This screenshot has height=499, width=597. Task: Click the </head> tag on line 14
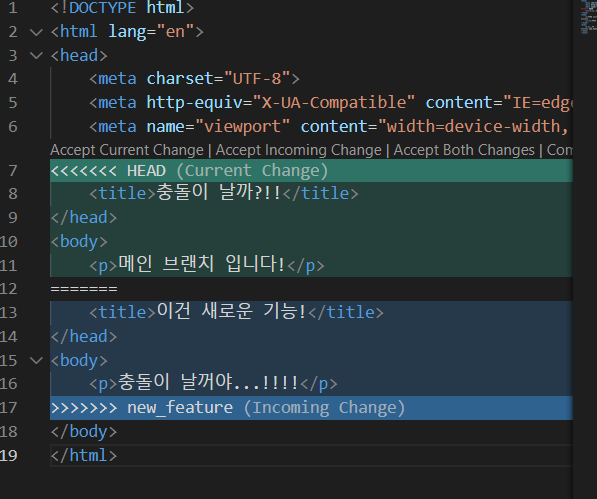tap(84, 337)
